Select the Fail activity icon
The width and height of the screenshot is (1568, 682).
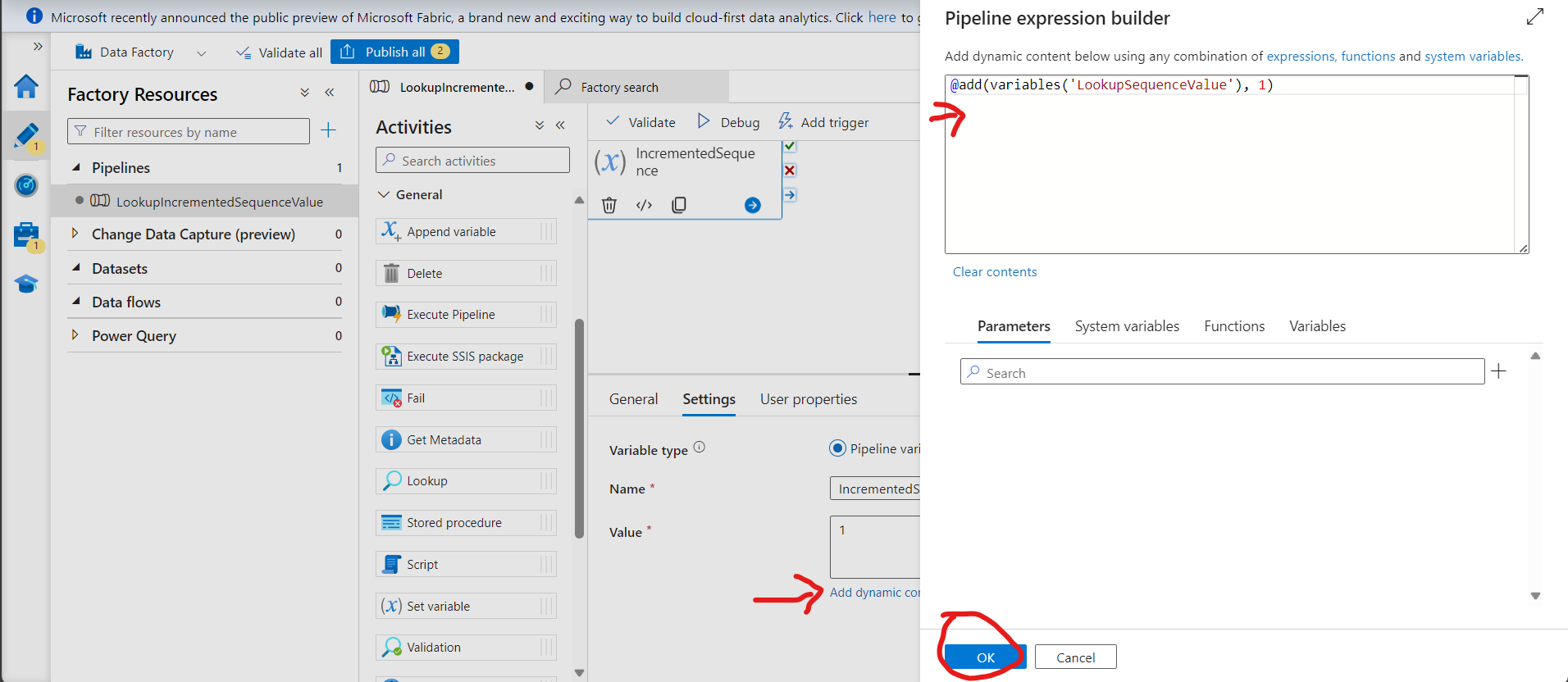(x=391, y=398)
